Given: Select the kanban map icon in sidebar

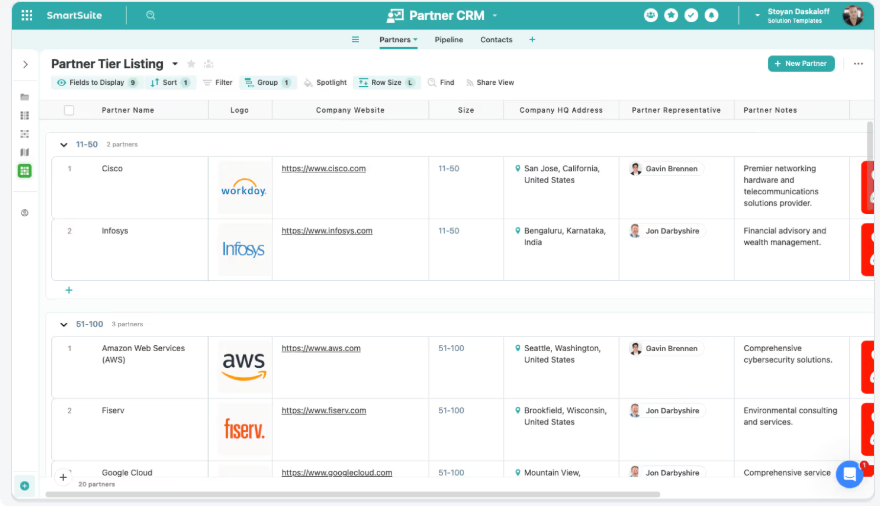Looking at the screenshot, I should click(x=25, y=152).
